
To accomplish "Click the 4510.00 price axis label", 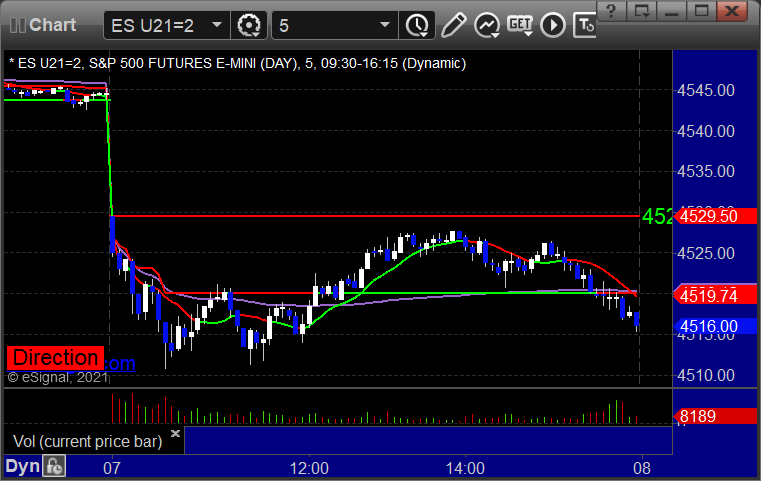I will (x=706, y=375).
